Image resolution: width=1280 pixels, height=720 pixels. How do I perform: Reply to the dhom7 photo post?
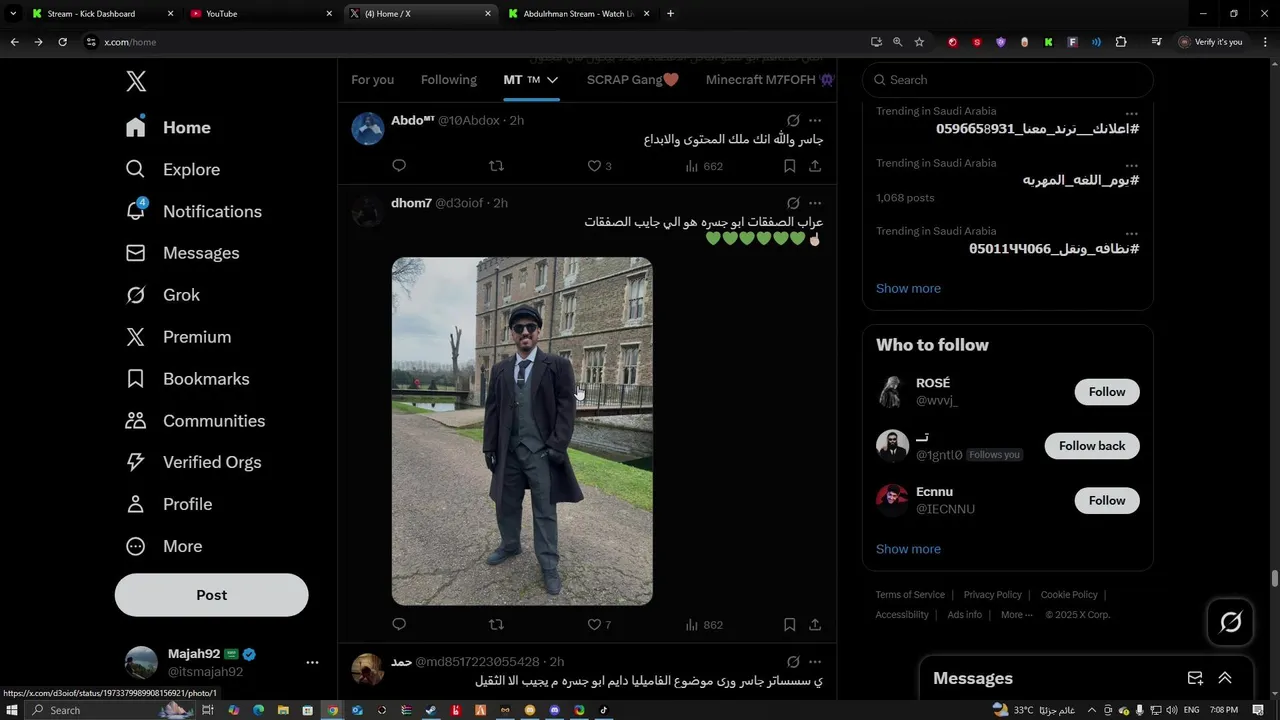tap(399, 624)
